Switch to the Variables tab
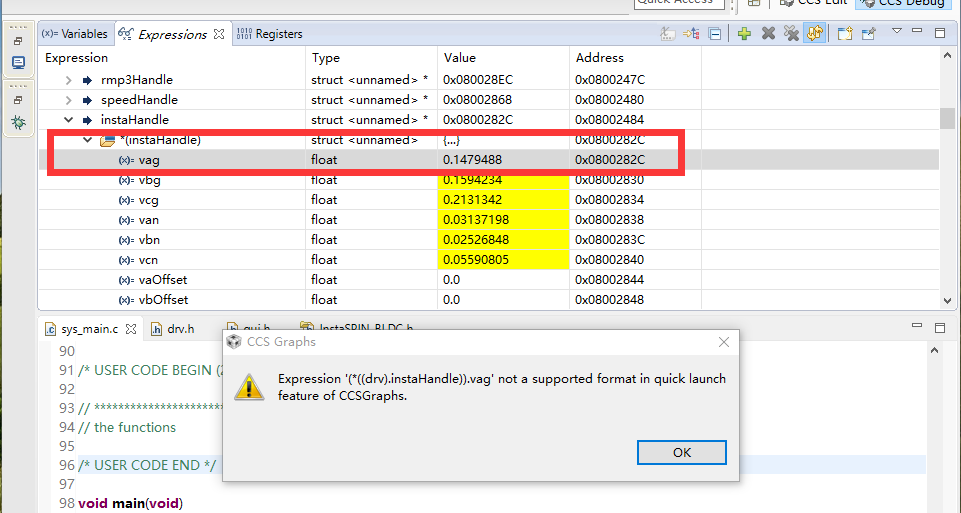The height and width of the screenshot is (513, 961). (74, 34)
